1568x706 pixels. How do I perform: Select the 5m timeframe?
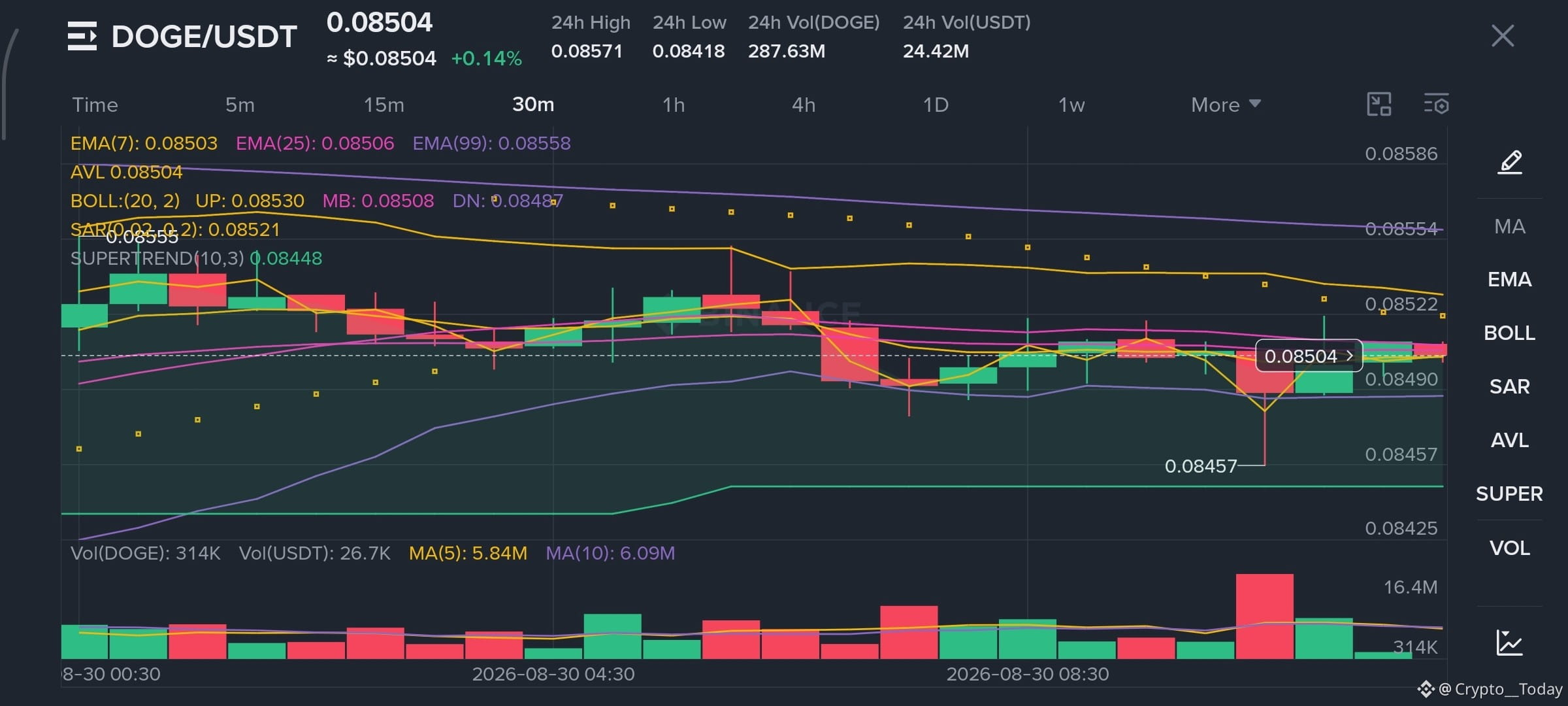pos(240,105)
